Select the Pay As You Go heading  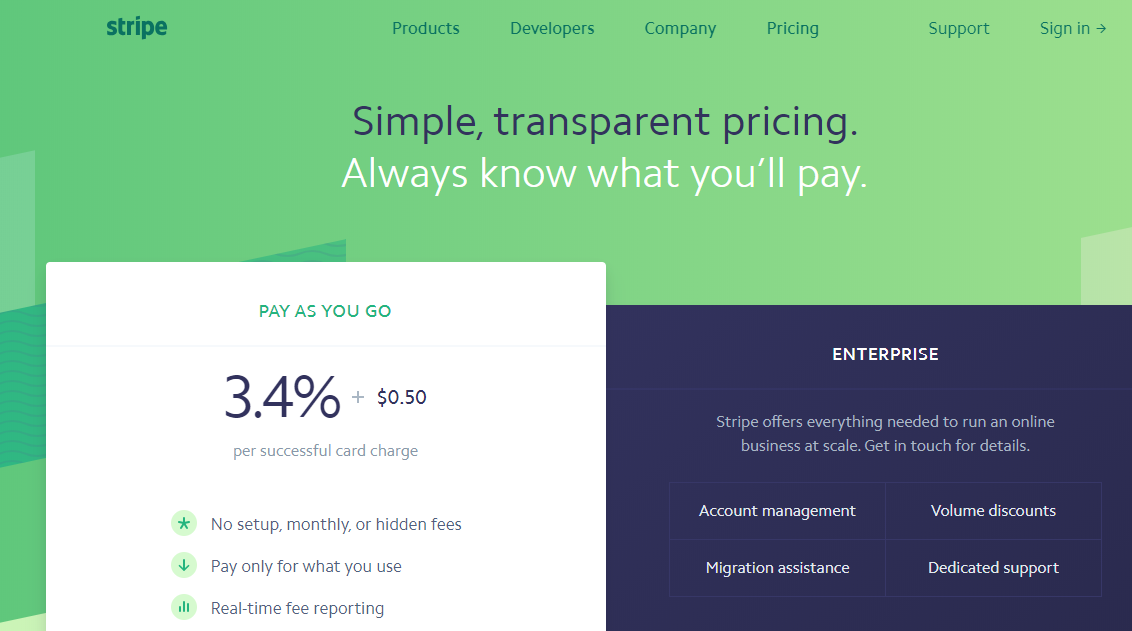click(325, 311)
